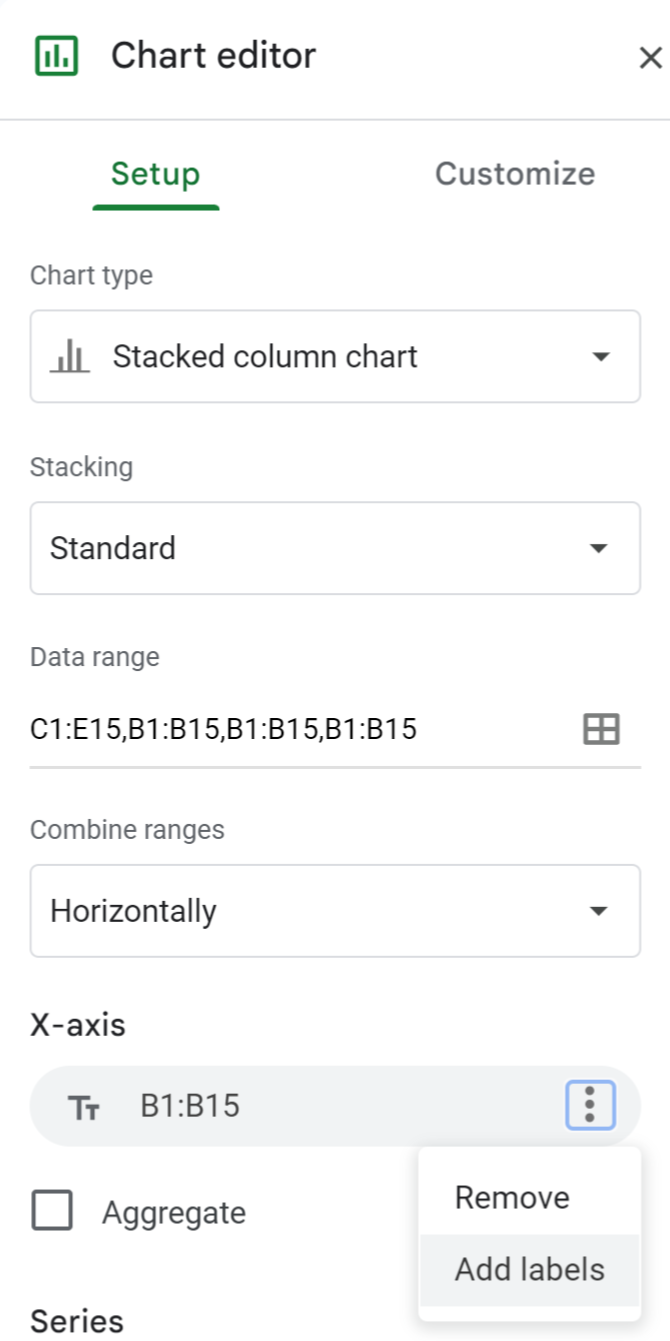Viewport: 670px width, 1341px height.
Task: Open the three-dot menu for X-axis B1:B15
Action: click(x=588, y=1106)
